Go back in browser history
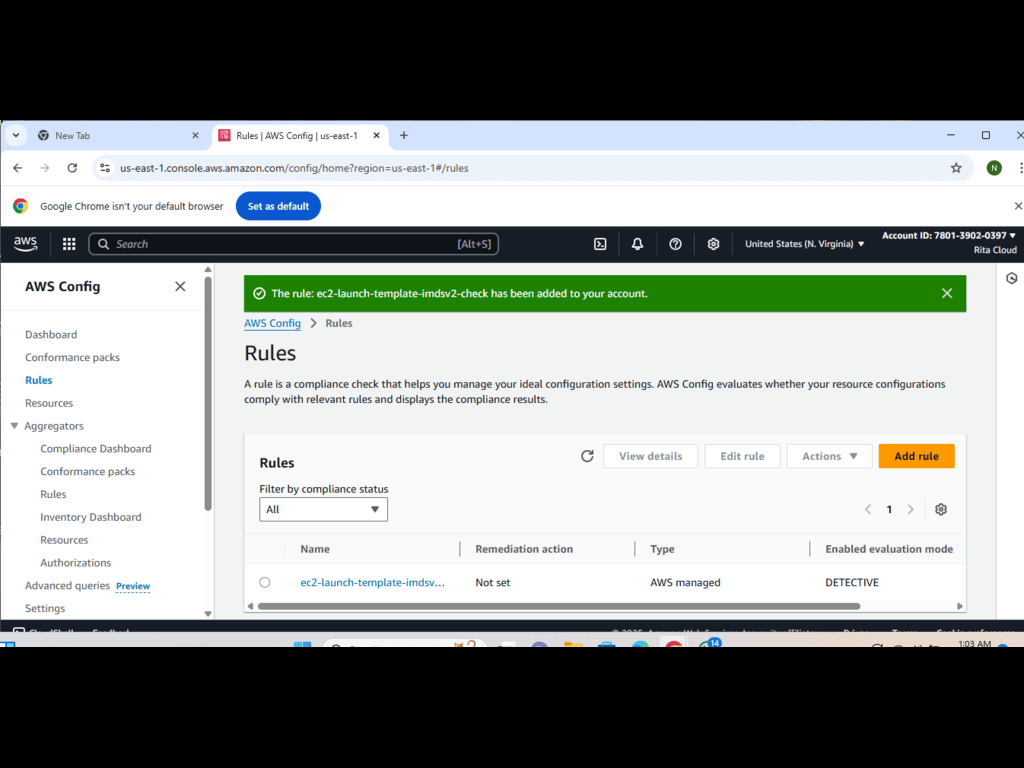This screenshot has height=768, width=1024. click(x=18, y=168)
